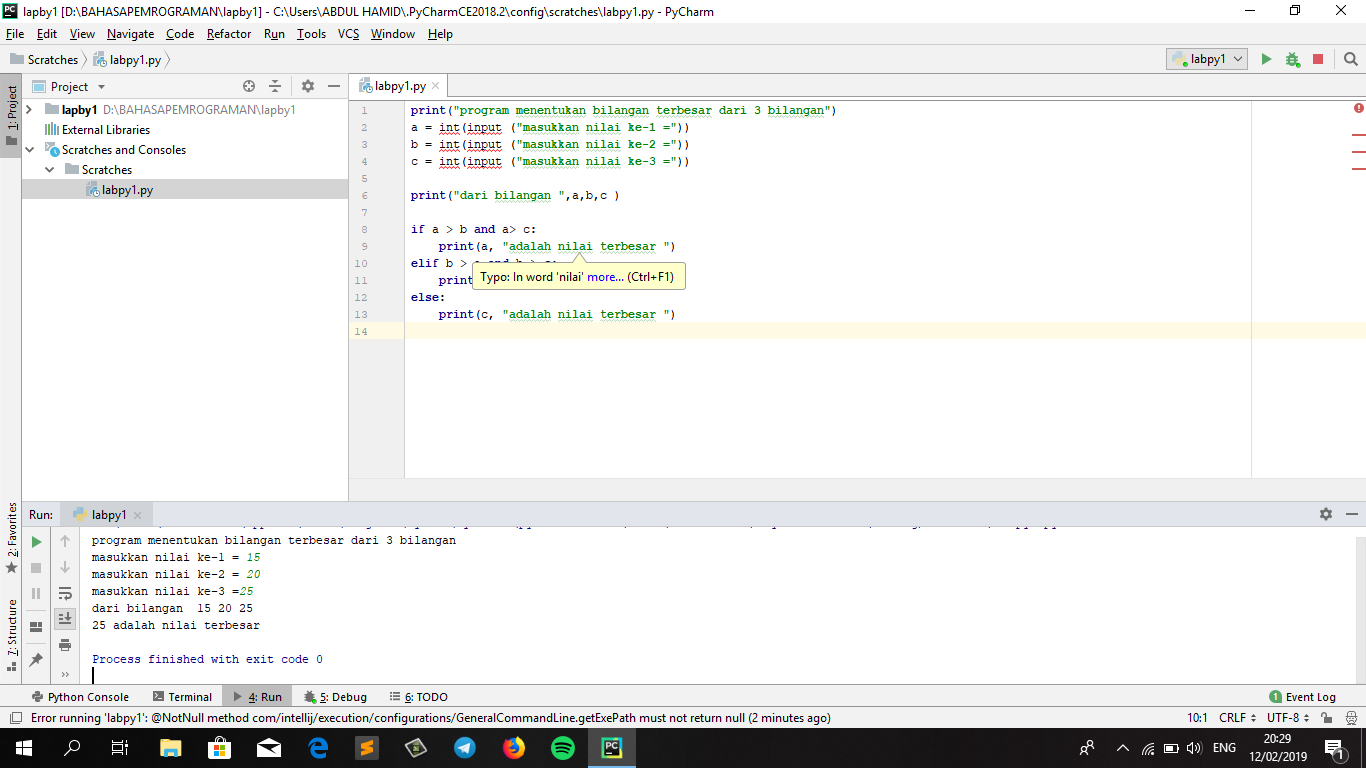Toggle soft-wrap in the Run console

[64, 593]
